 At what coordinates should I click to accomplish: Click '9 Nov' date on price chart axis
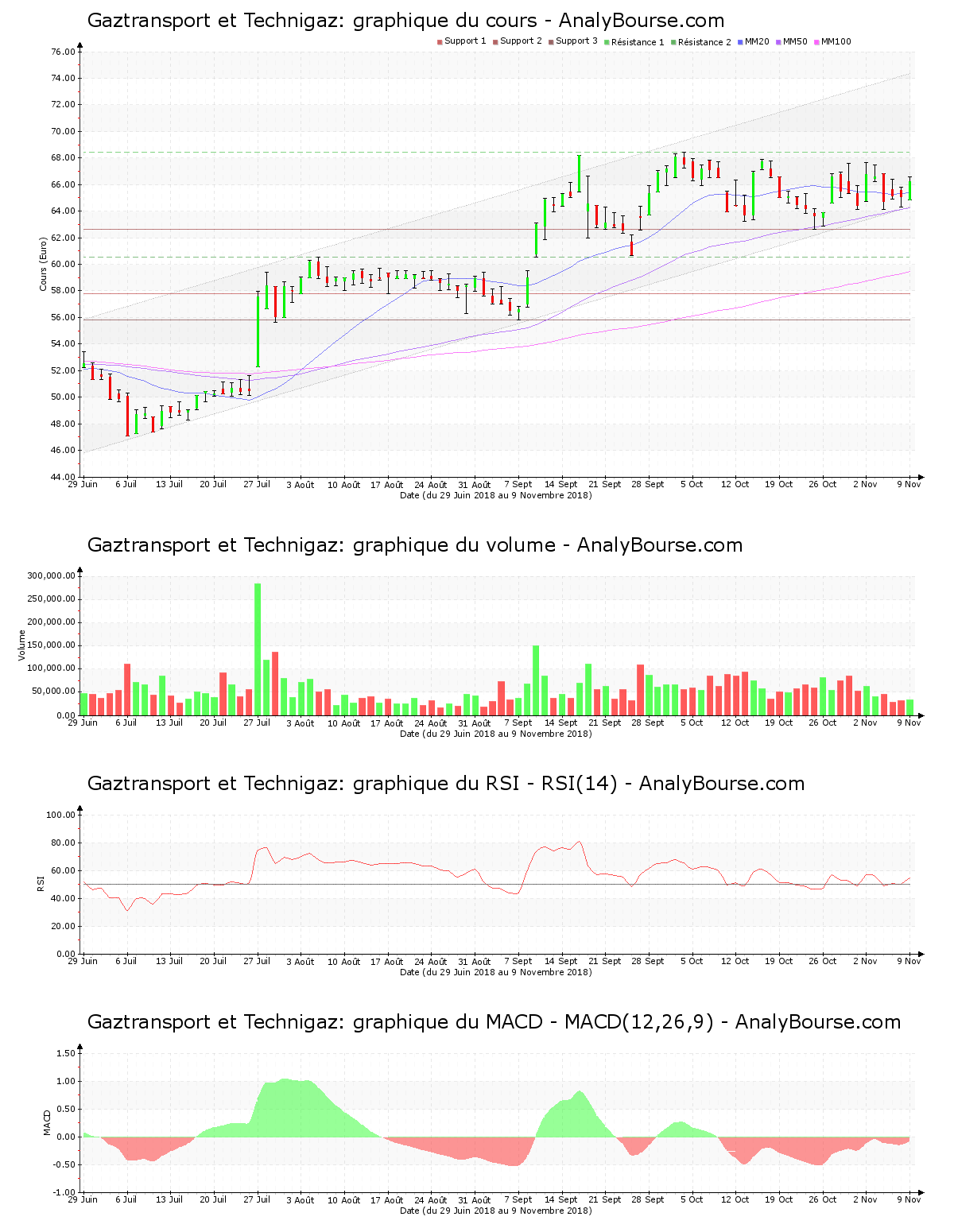click(x=909, y=484)
